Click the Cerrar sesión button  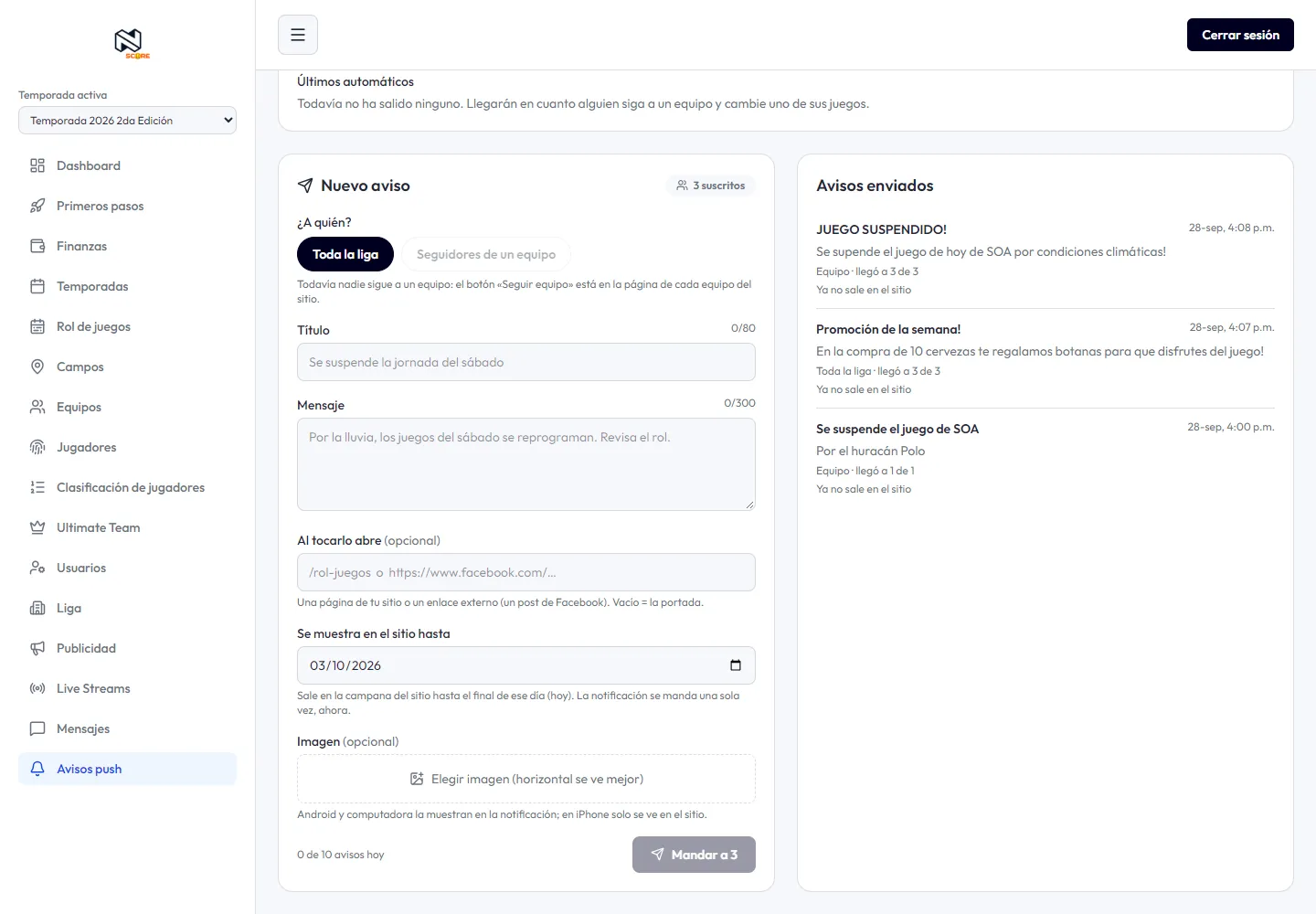(1240, 35)
